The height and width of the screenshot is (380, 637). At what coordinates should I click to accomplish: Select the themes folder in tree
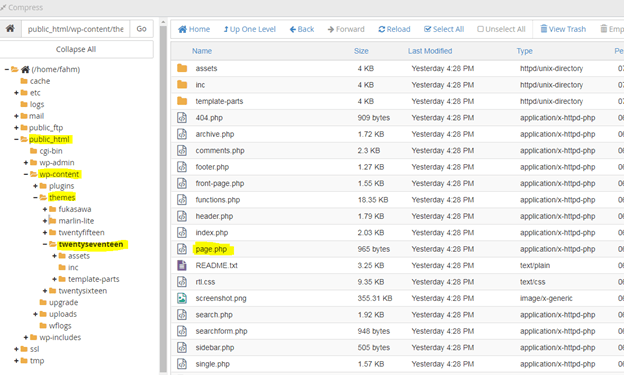click(62, 198)
